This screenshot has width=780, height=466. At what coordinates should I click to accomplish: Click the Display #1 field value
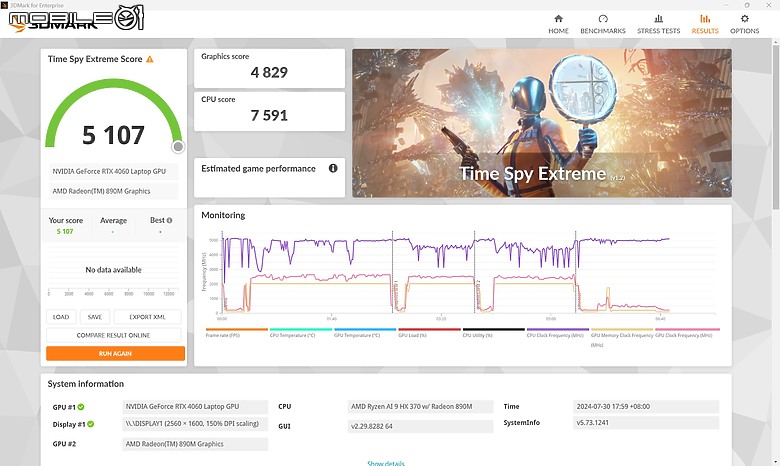[195, 424]
